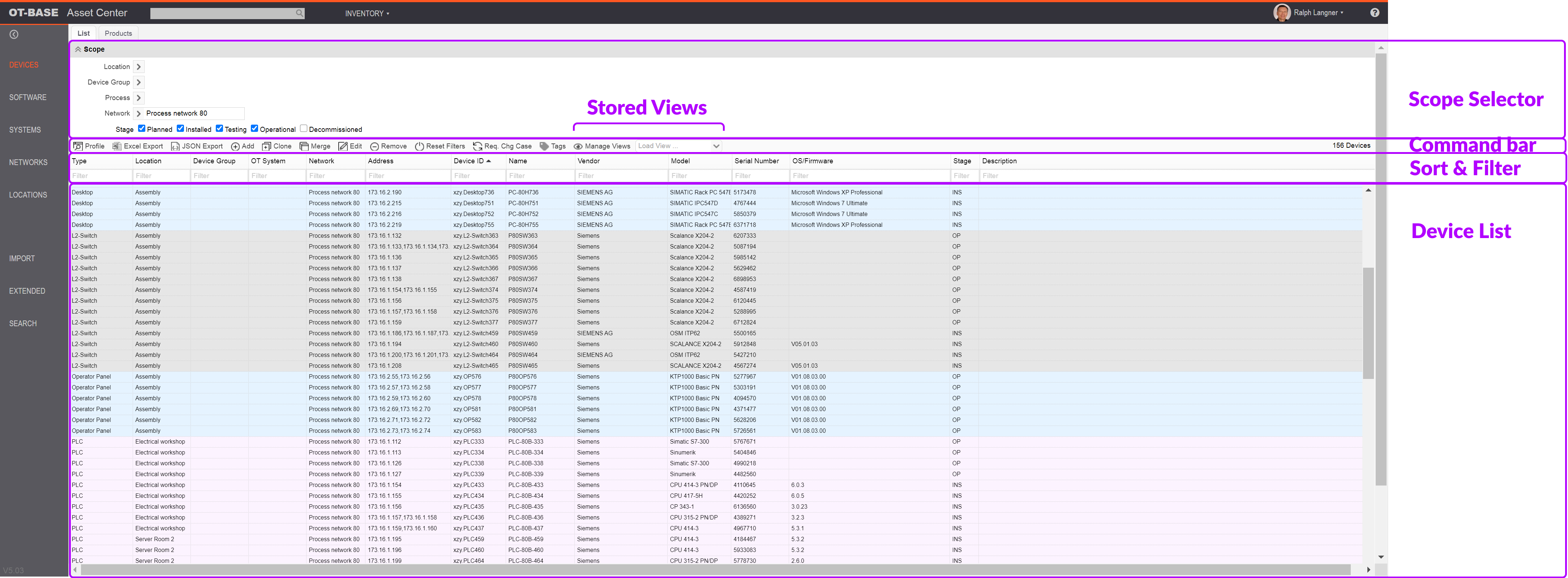This screenshot has width=1568, height=578.
Task: Open the Ralph Langner user menu
Action: 1318,13
